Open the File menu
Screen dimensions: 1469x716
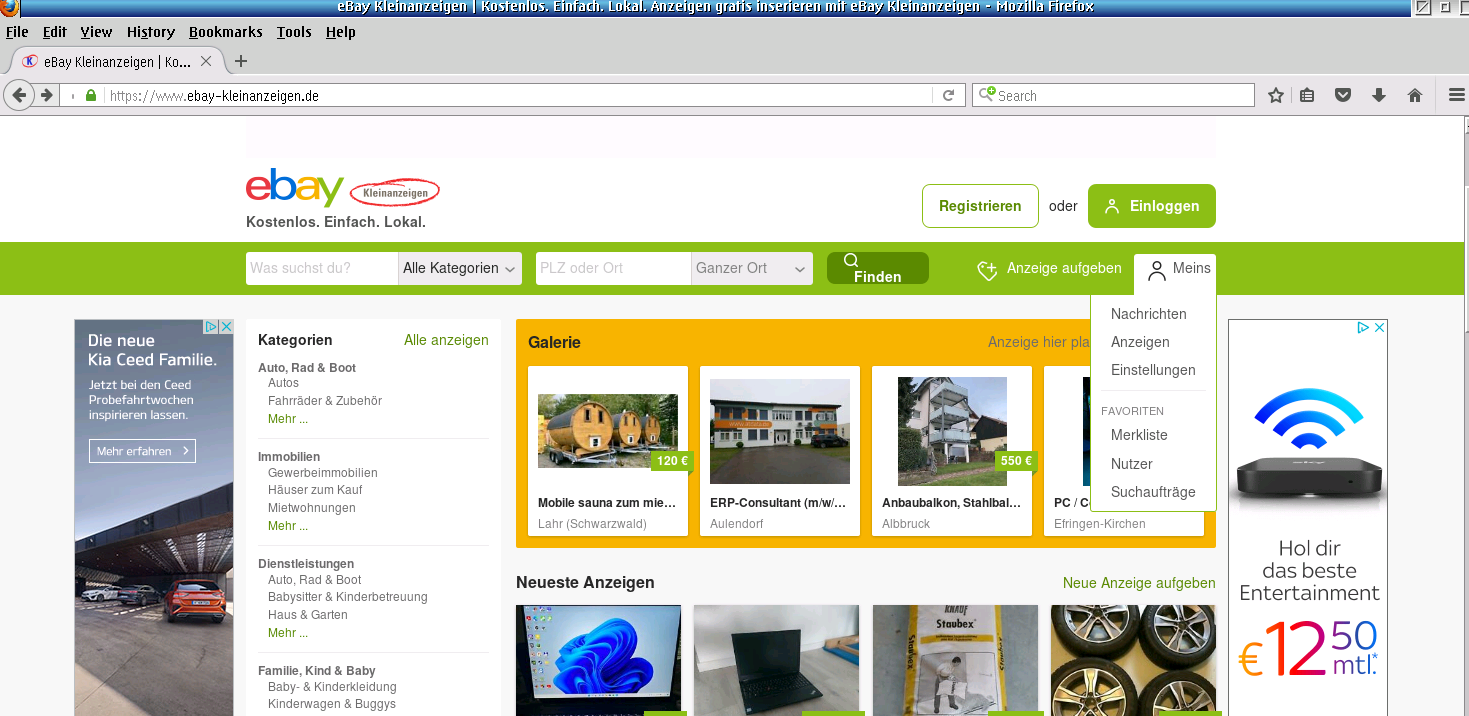[x=17, y=32]
